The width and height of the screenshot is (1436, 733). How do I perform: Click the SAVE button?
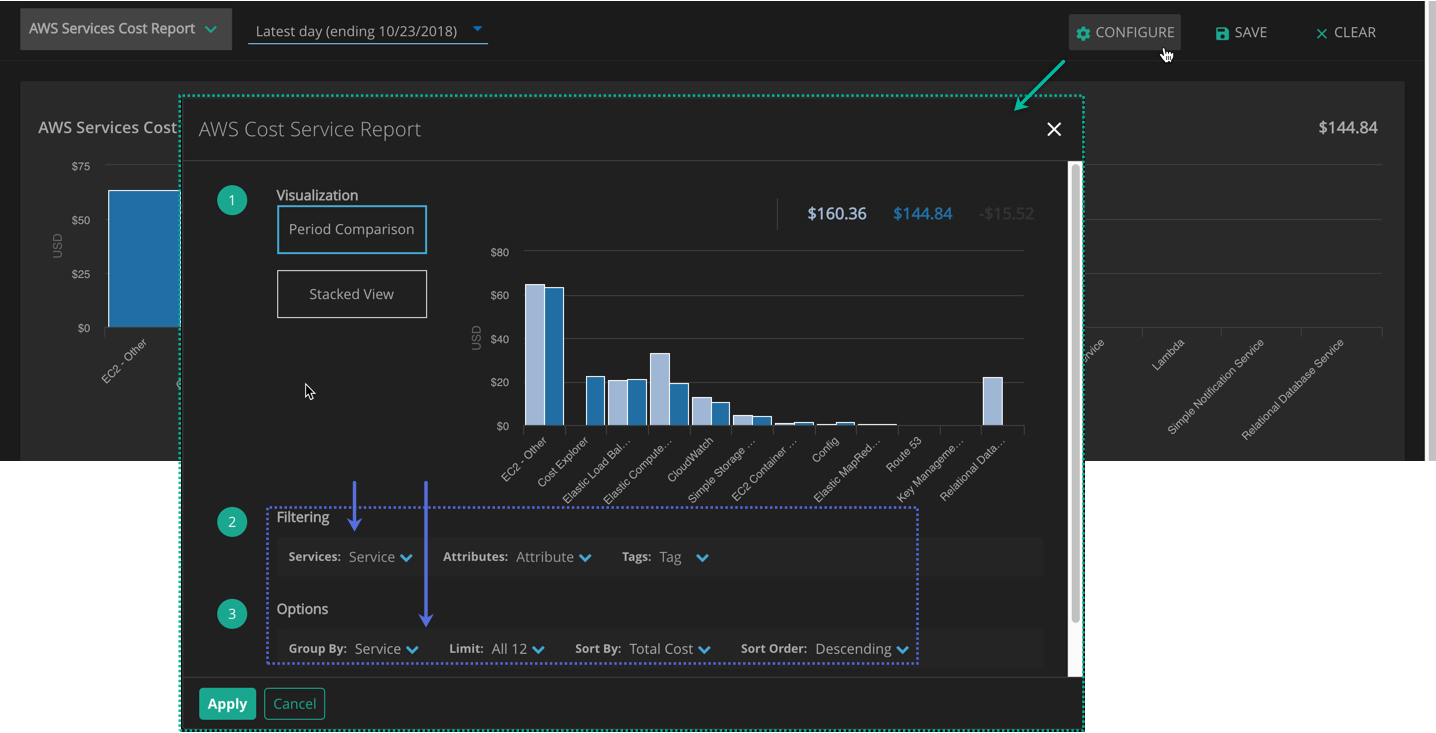pos(1241,32)
